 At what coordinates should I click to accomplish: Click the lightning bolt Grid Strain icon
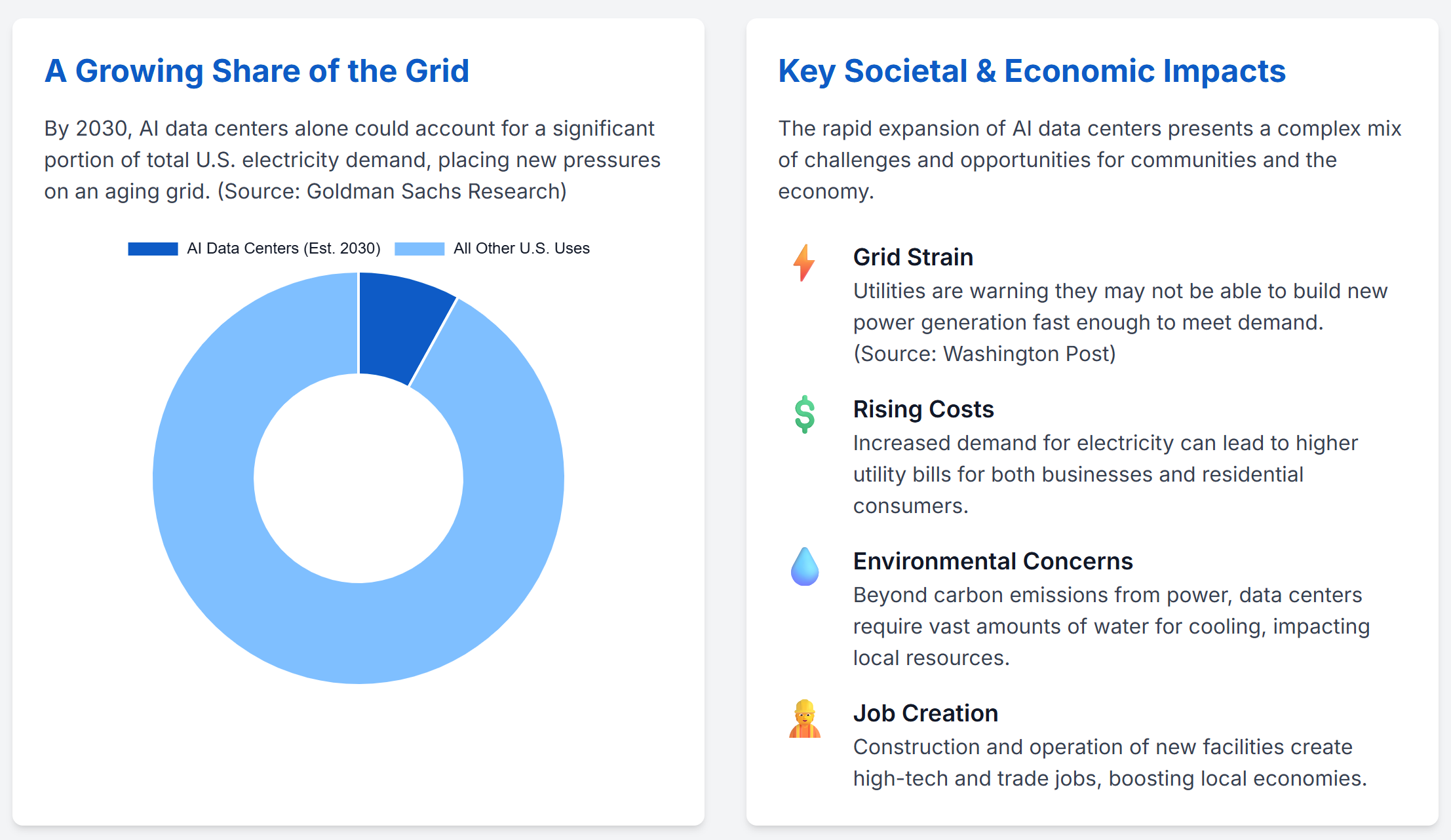tap(804, 262)
